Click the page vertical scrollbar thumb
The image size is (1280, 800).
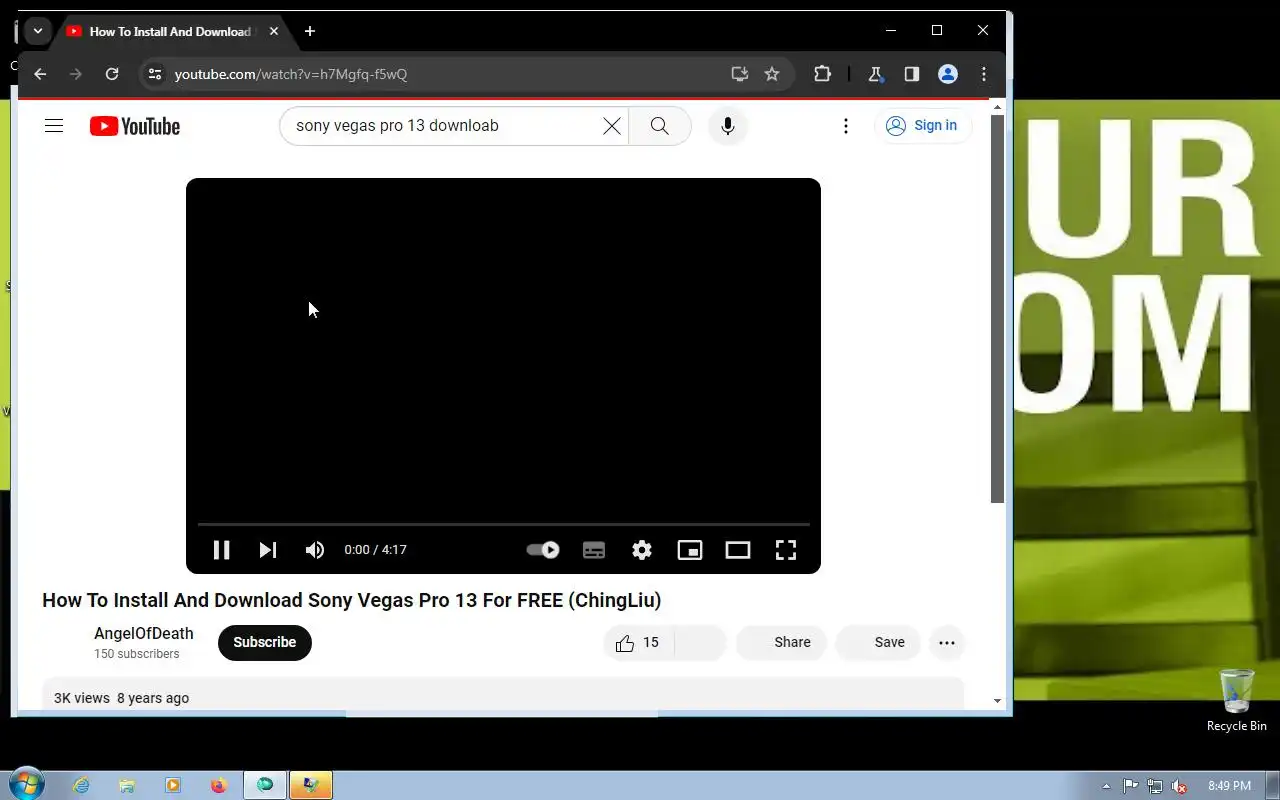[x=997, y=308]
